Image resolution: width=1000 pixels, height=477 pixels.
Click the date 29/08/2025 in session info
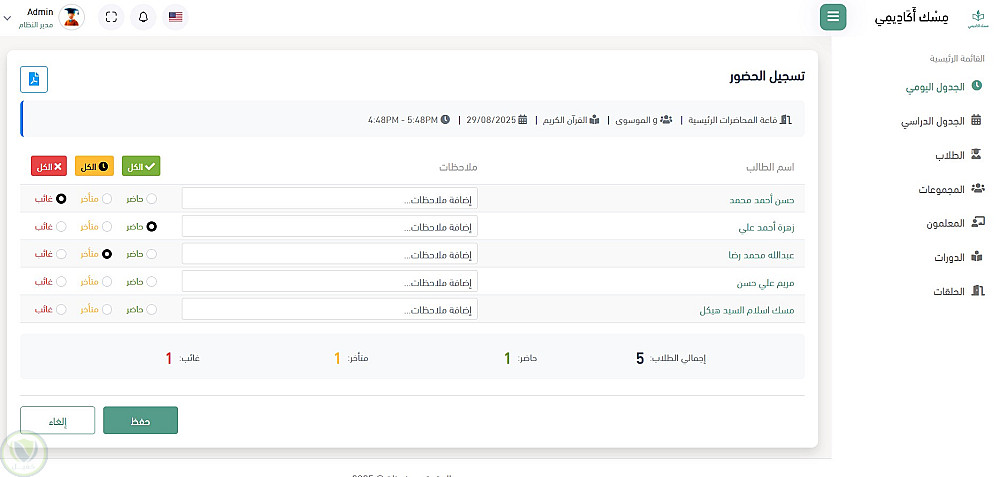tap(492, 119)
